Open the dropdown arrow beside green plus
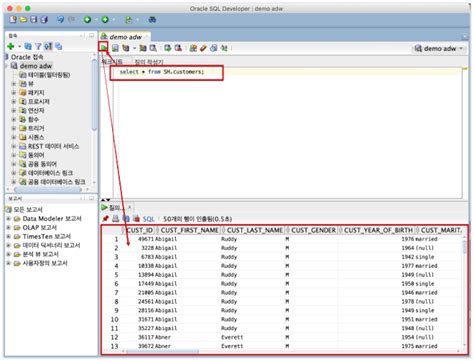The height and width of the screenshot is (361, 474). coord(19,46)
